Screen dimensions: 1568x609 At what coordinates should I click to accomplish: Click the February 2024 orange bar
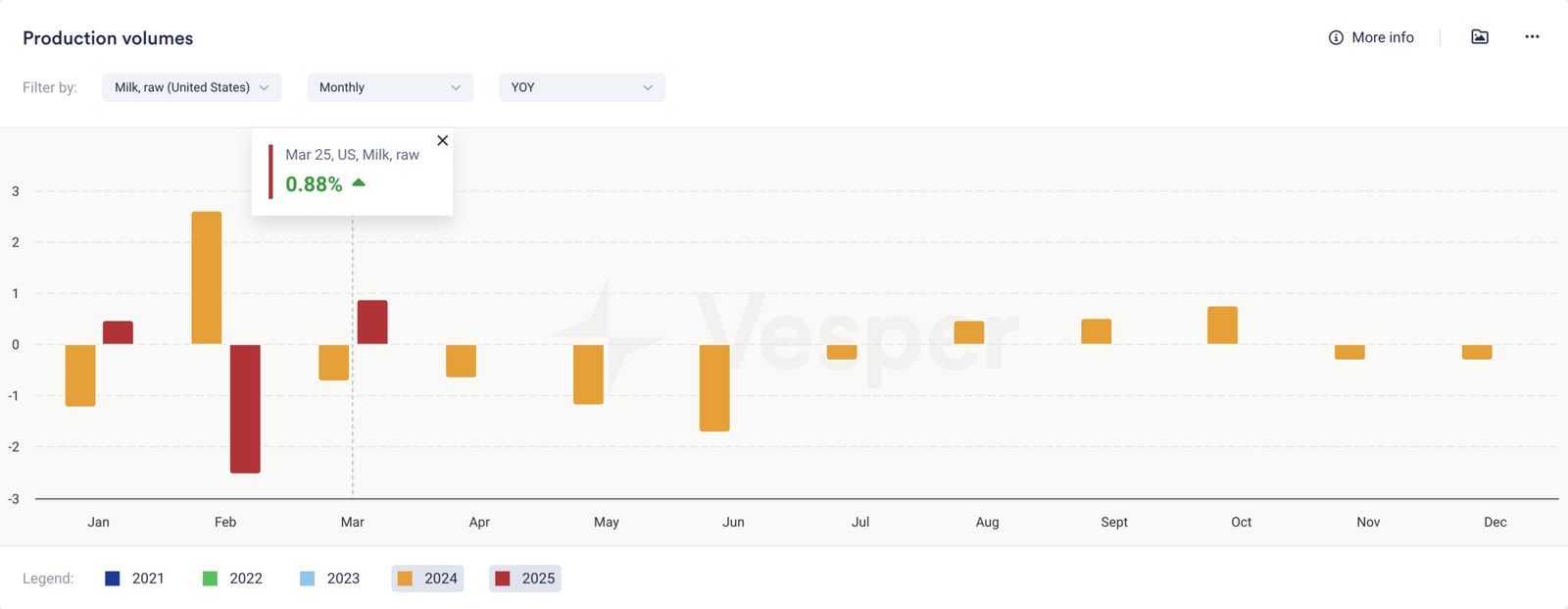coord(207,278)
